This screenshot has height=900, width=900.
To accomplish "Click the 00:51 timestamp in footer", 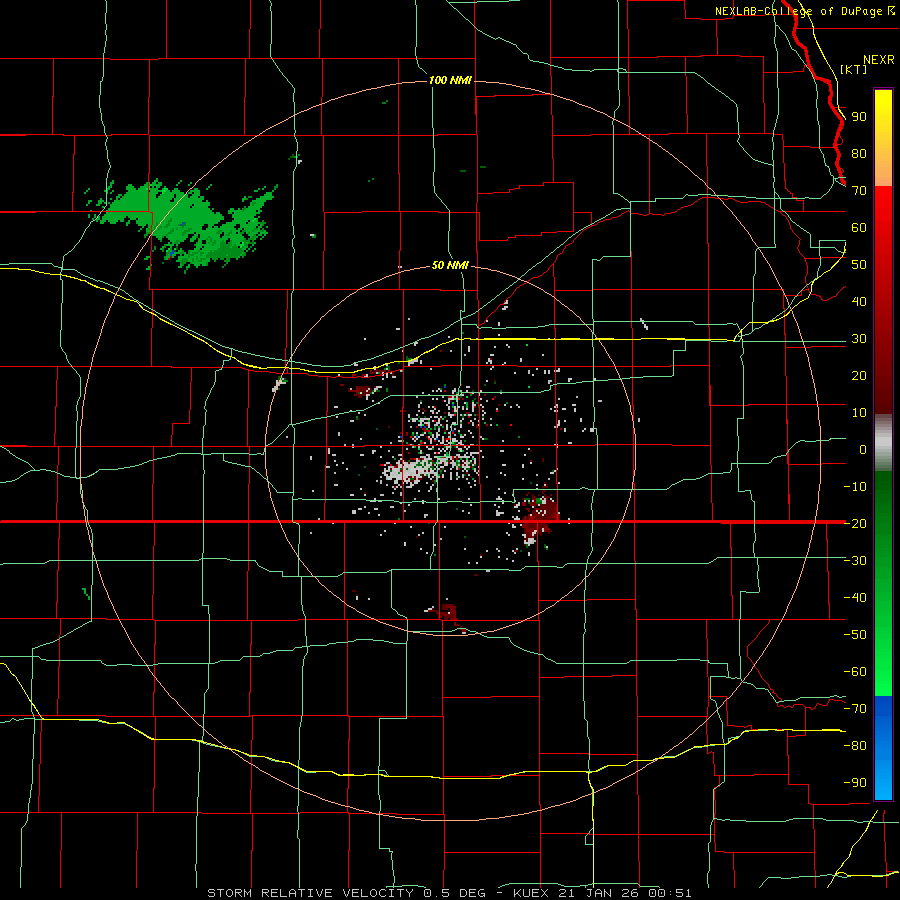I will 670,893.
